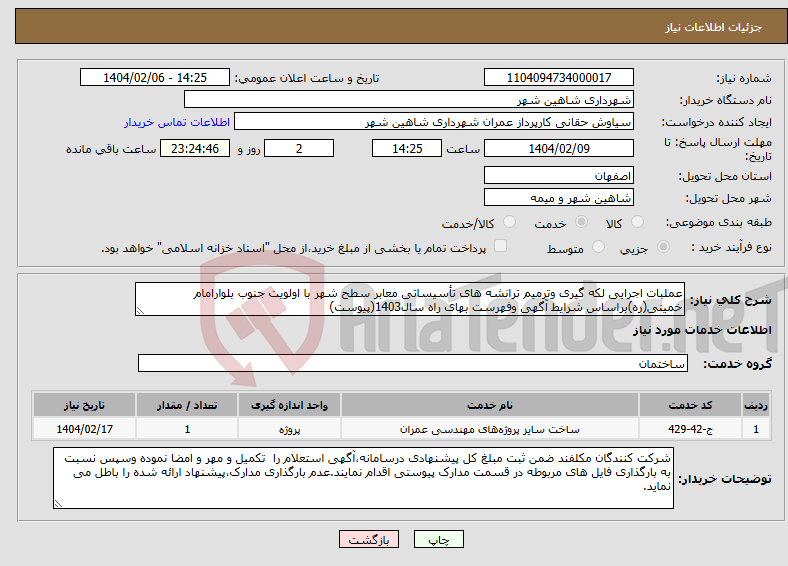Click the تاریخ نیاز column header
Viewport: 788px width, 566px height.
tap(84, 405)
